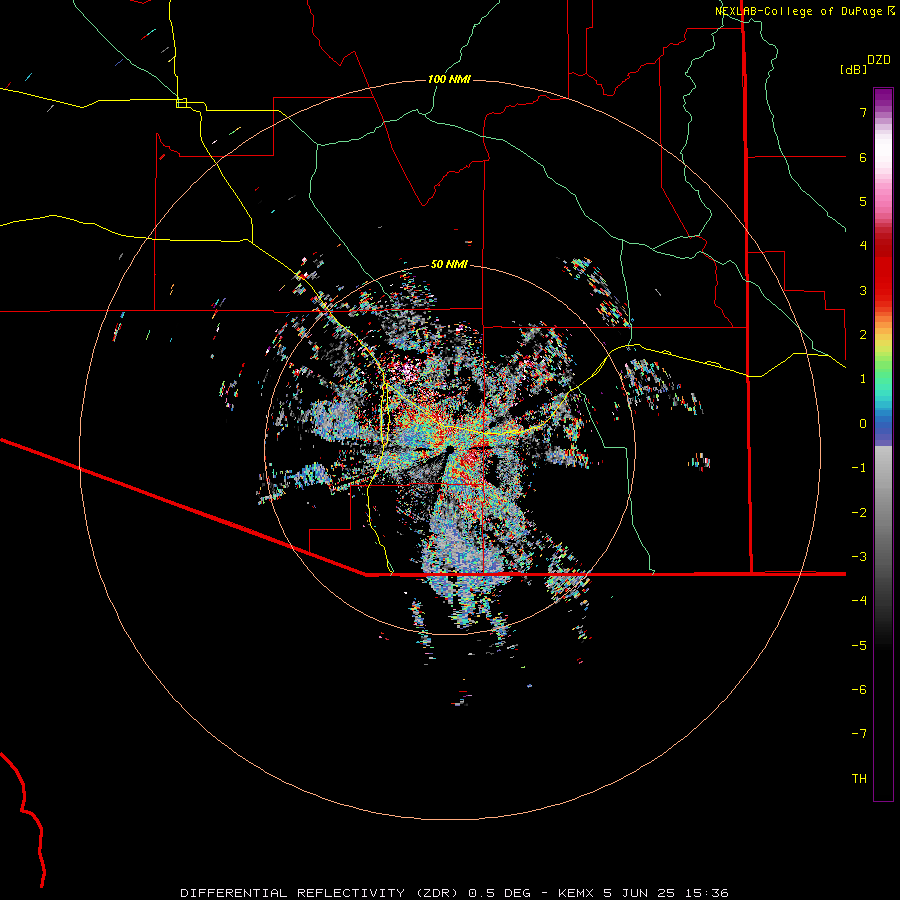Click the 100 NMI range ring label
Screen dimensions: 900x900
click(449, 79)
